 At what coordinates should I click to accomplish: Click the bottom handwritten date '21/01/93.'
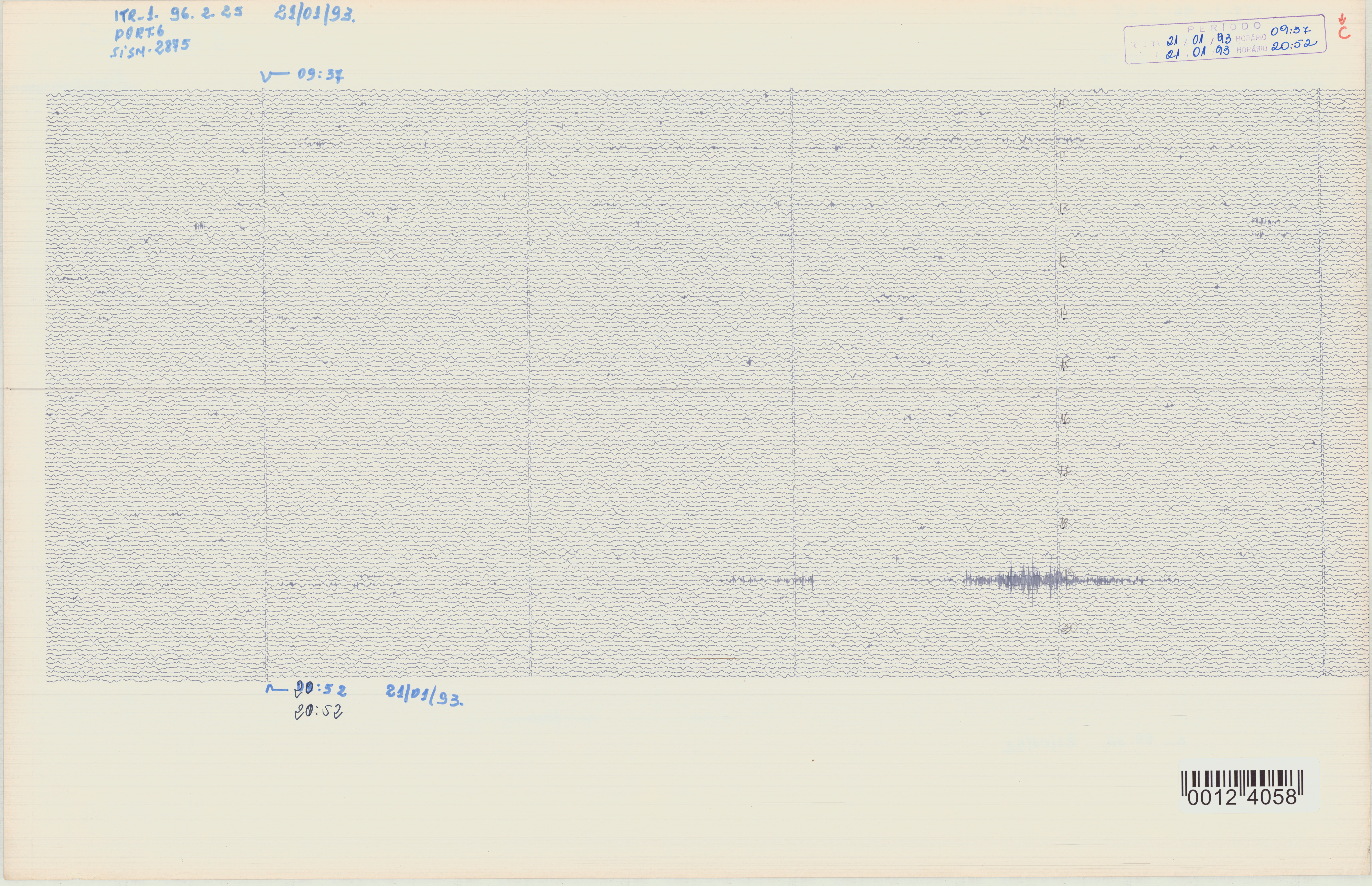pos(425,696)
